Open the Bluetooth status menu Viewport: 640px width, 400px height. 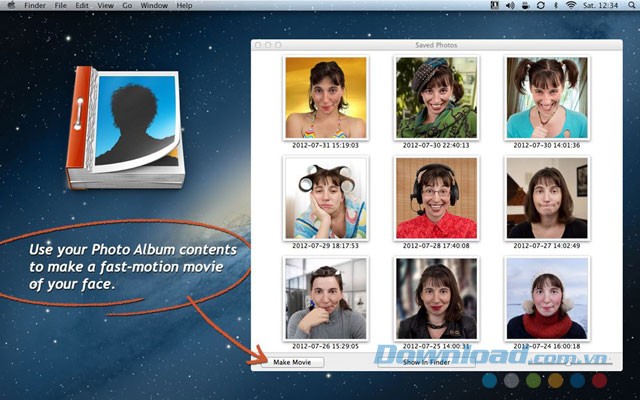(556, 5)
